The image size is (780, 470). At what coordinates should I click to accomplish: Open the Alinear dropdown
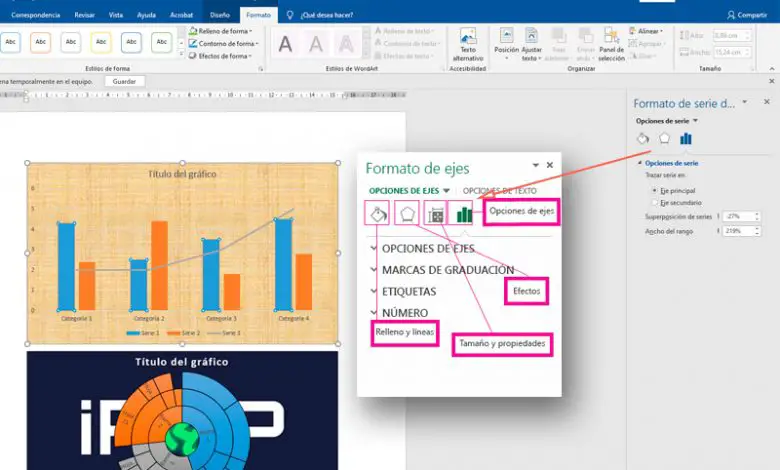[646, 31]
